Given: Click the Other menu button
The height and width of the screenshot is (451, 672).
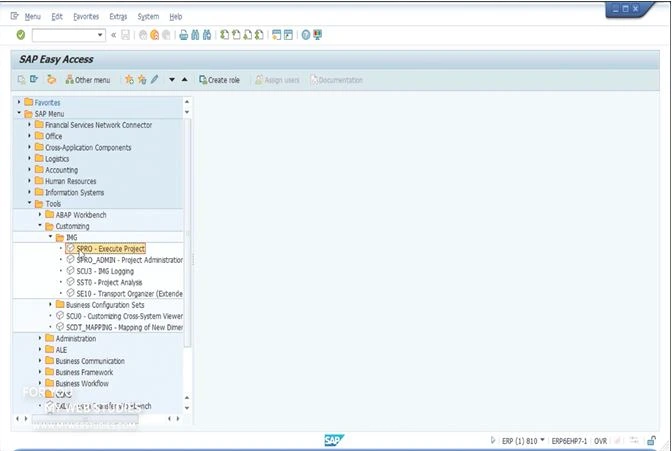Looking at the screenshot, I should click(88, 80).
